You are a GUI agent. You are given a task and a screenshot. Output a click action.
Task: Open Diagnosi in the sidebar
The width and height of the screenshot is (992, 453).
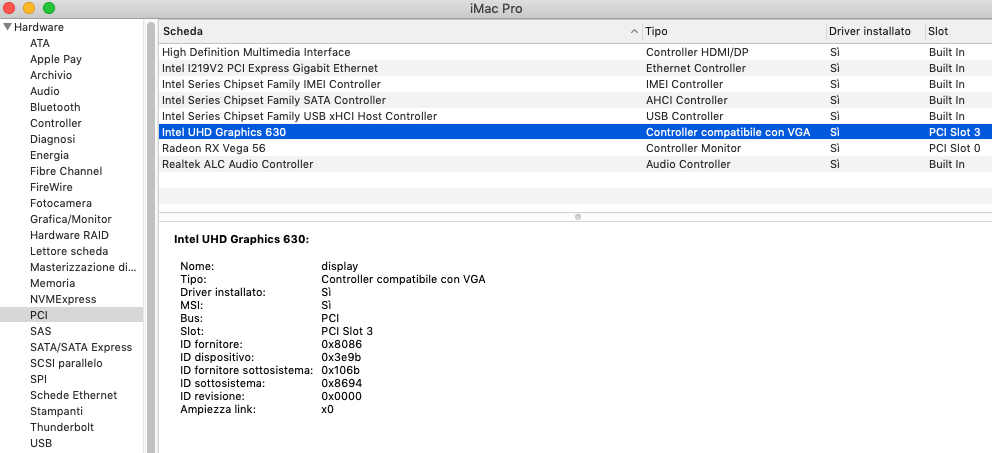(x=53, y=139)
